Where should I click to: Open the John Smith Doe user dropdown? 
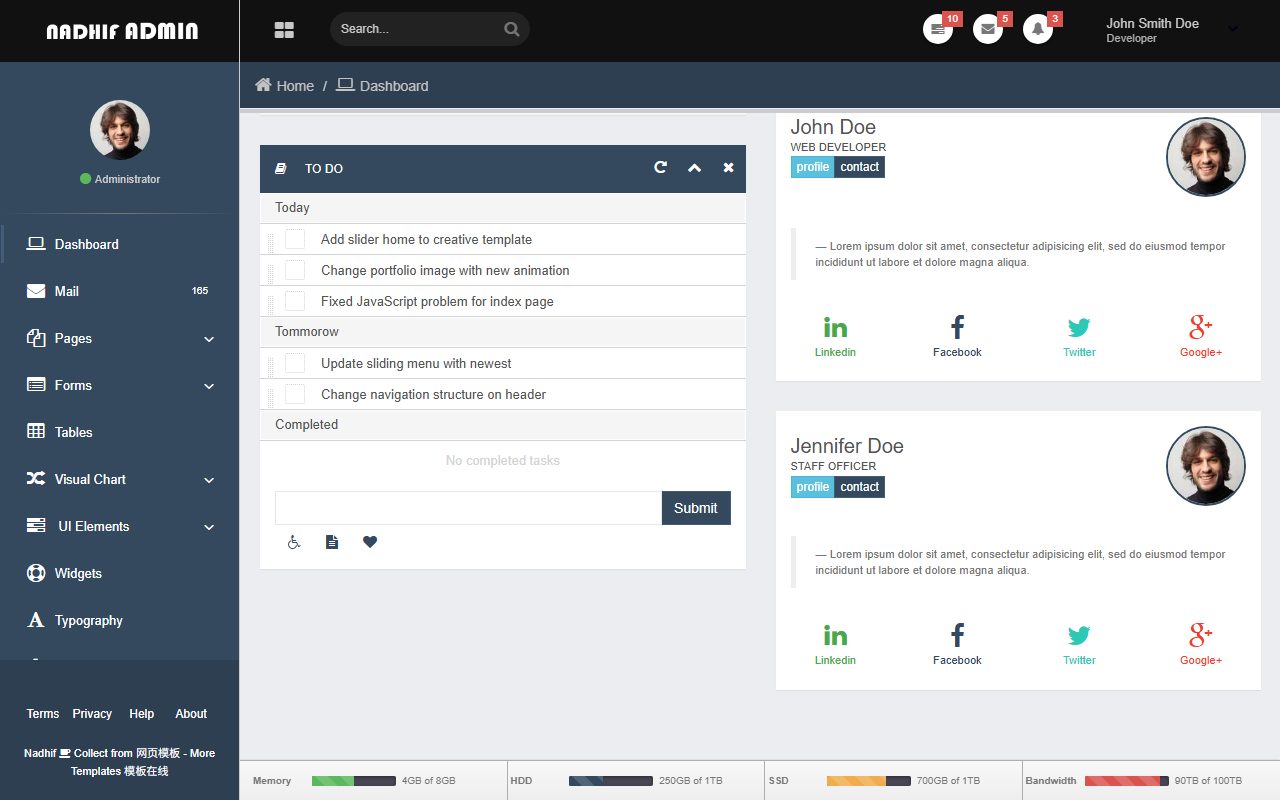pos(1172,30)
